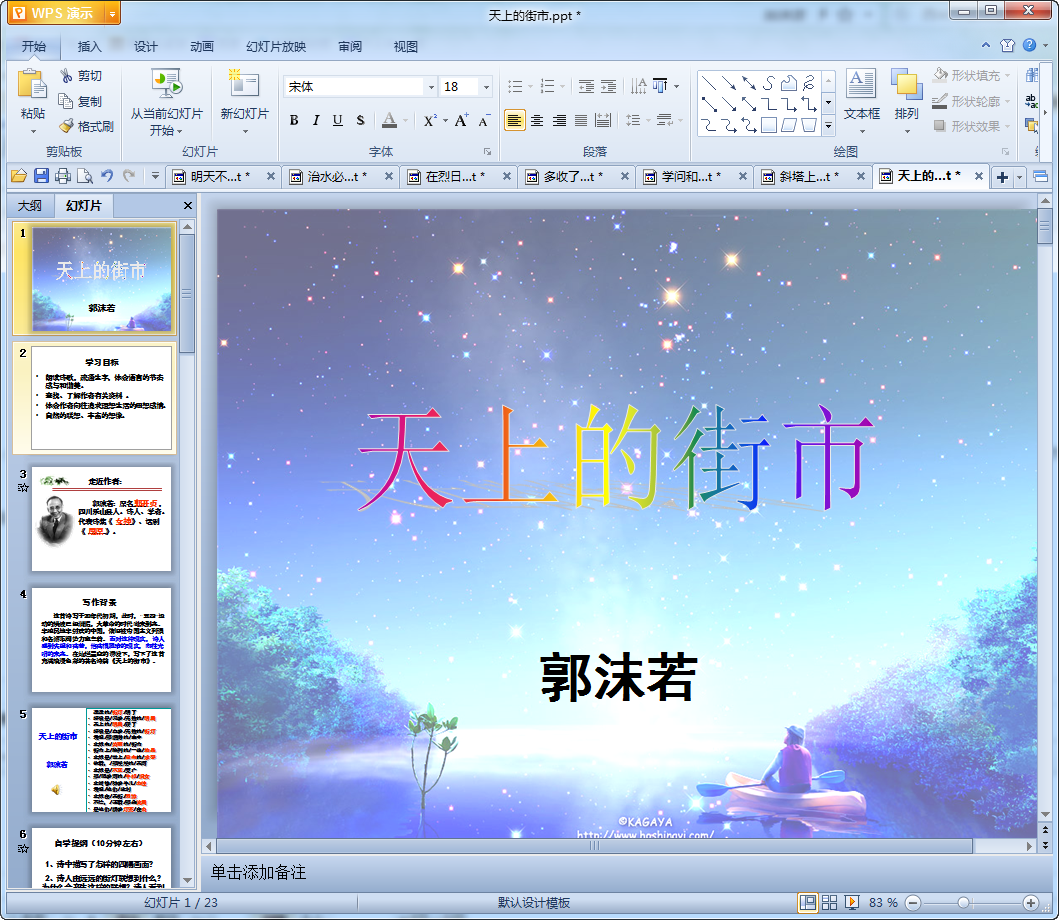The width and height of the screenshot is (1059, 920).
Task: Increase font size with larger A icon
Action: [x=461, y=120]
